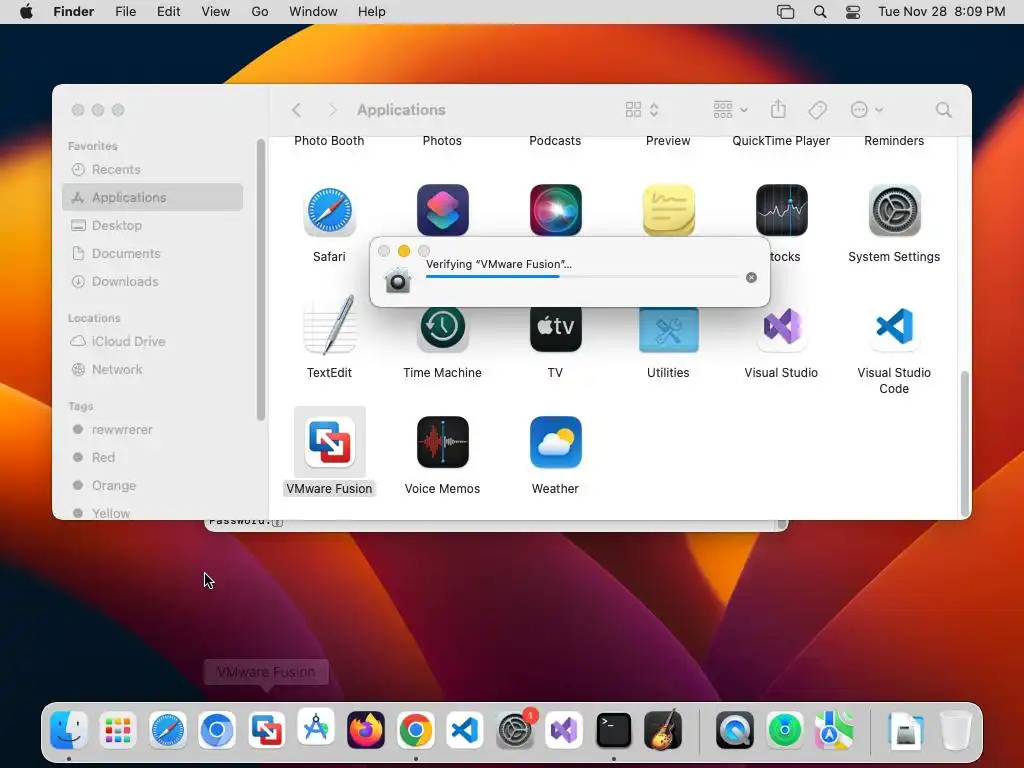This screenshot has height=768, width=1024.
Task: Open GarageBand from the Dock
Action: [664, 730]
